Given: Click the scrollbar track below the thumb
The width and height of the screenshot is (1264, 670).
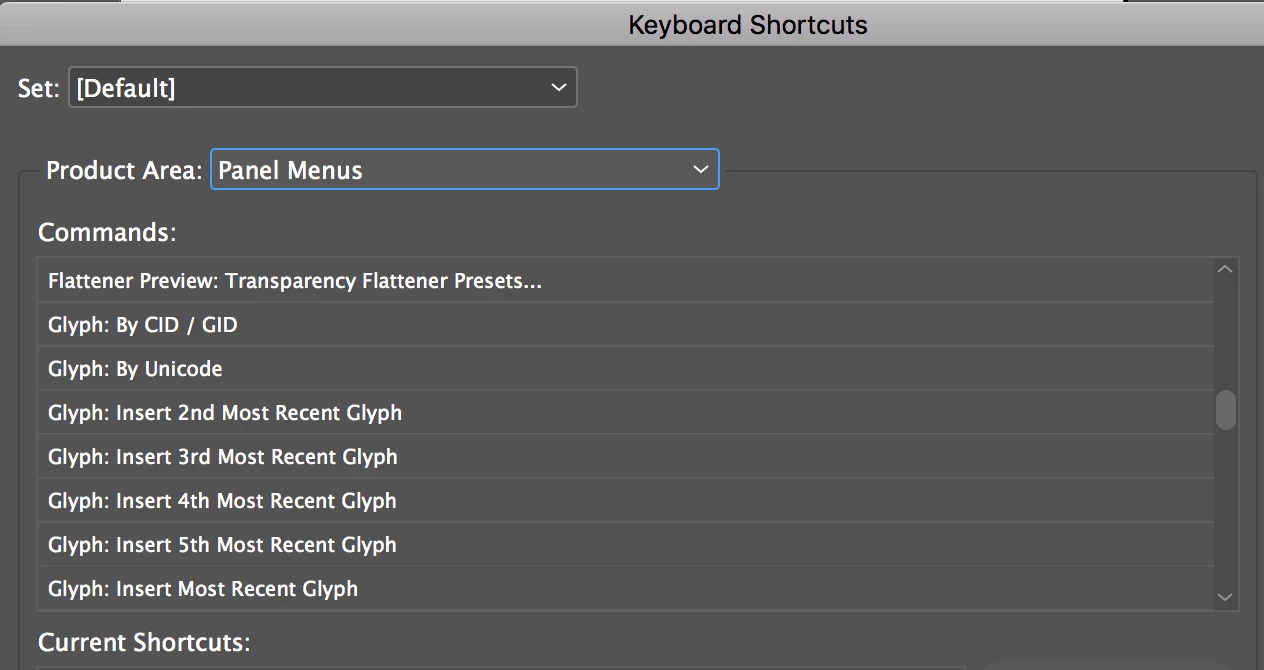Looking at the screenshot, I should pos(1226,510).
